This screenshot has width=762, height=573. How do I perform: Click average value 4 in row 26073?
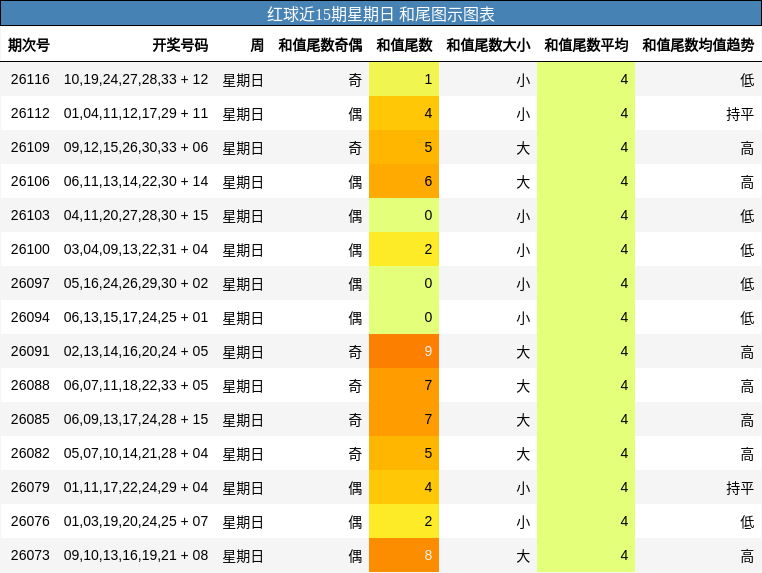point(586,555)
